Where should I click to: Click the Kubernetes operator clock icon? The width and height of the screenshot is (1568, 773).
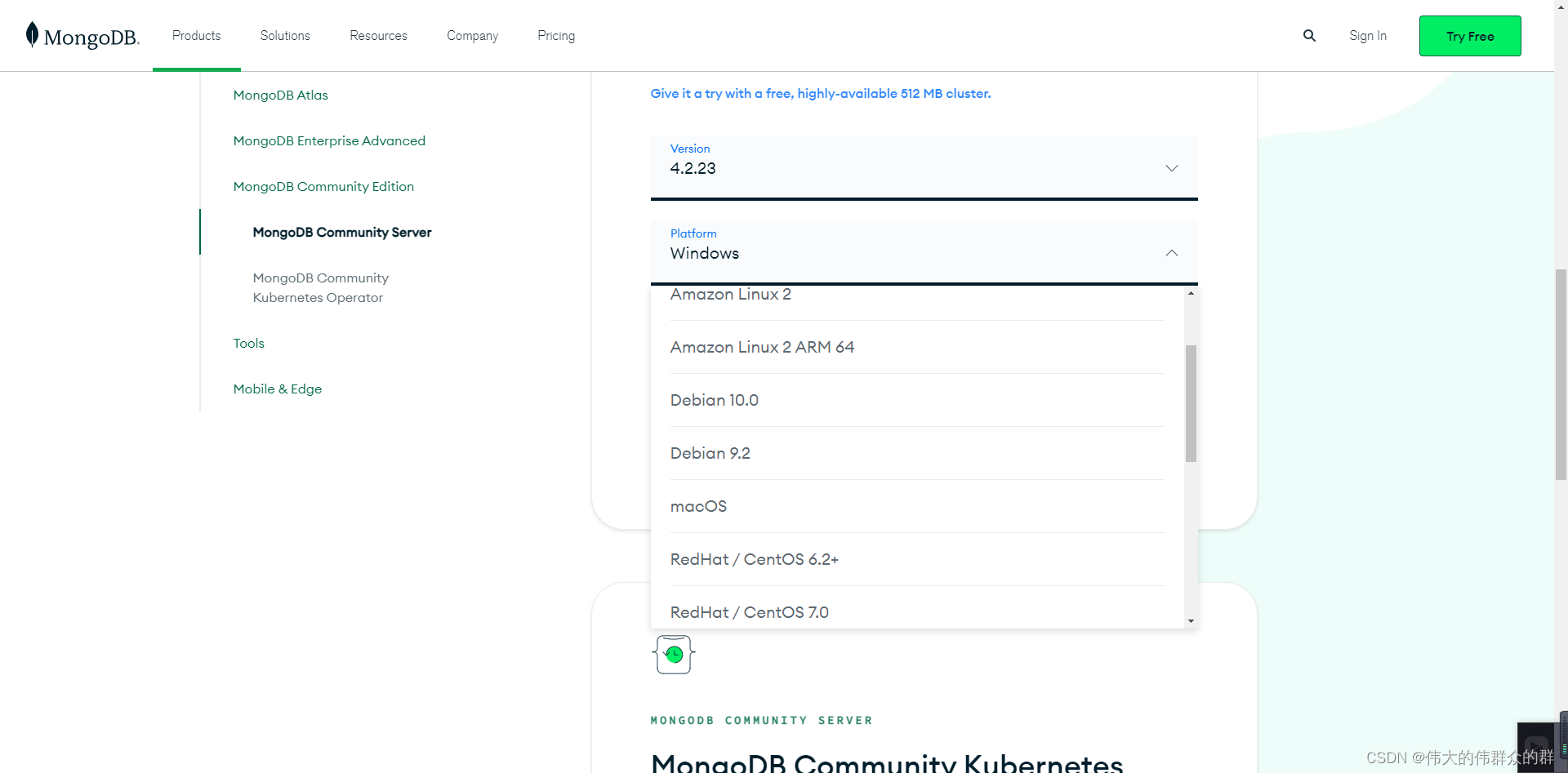coord(674,655)
